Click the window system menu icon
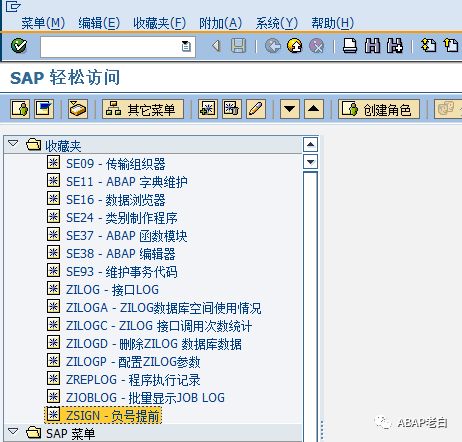The image size is (462, 442). coord(13,6)
